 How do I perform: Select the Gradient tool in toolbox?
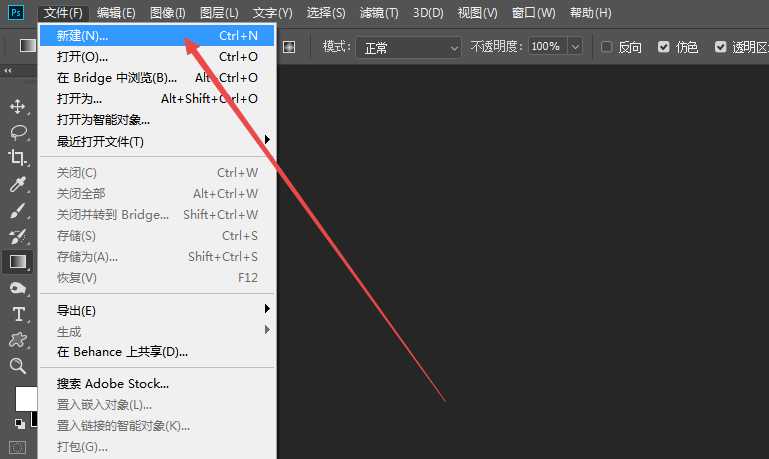click(18, 262)
